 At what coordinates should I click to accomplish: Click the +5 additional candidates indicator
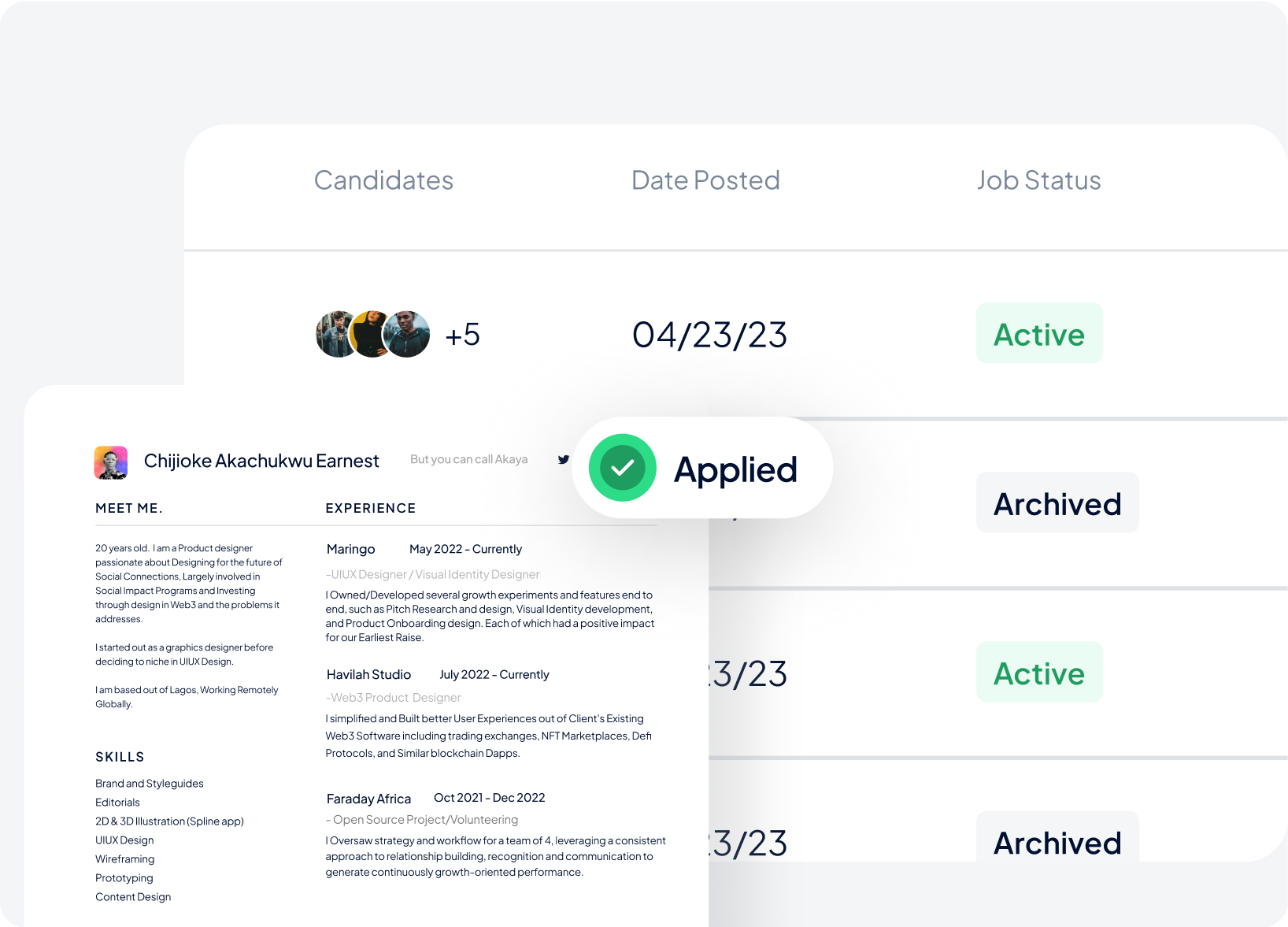tap(462, 336)
